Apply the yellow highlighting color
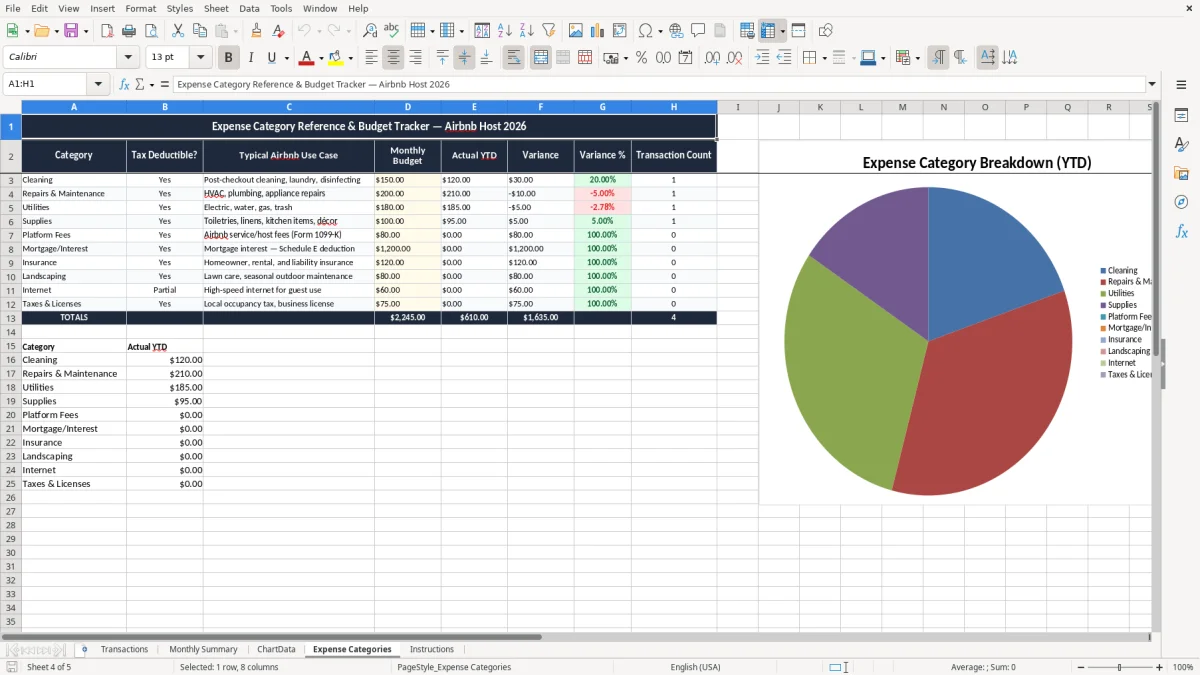This screenshot has width=1200, height=675. pyautogui.click(x=335, y=58)
